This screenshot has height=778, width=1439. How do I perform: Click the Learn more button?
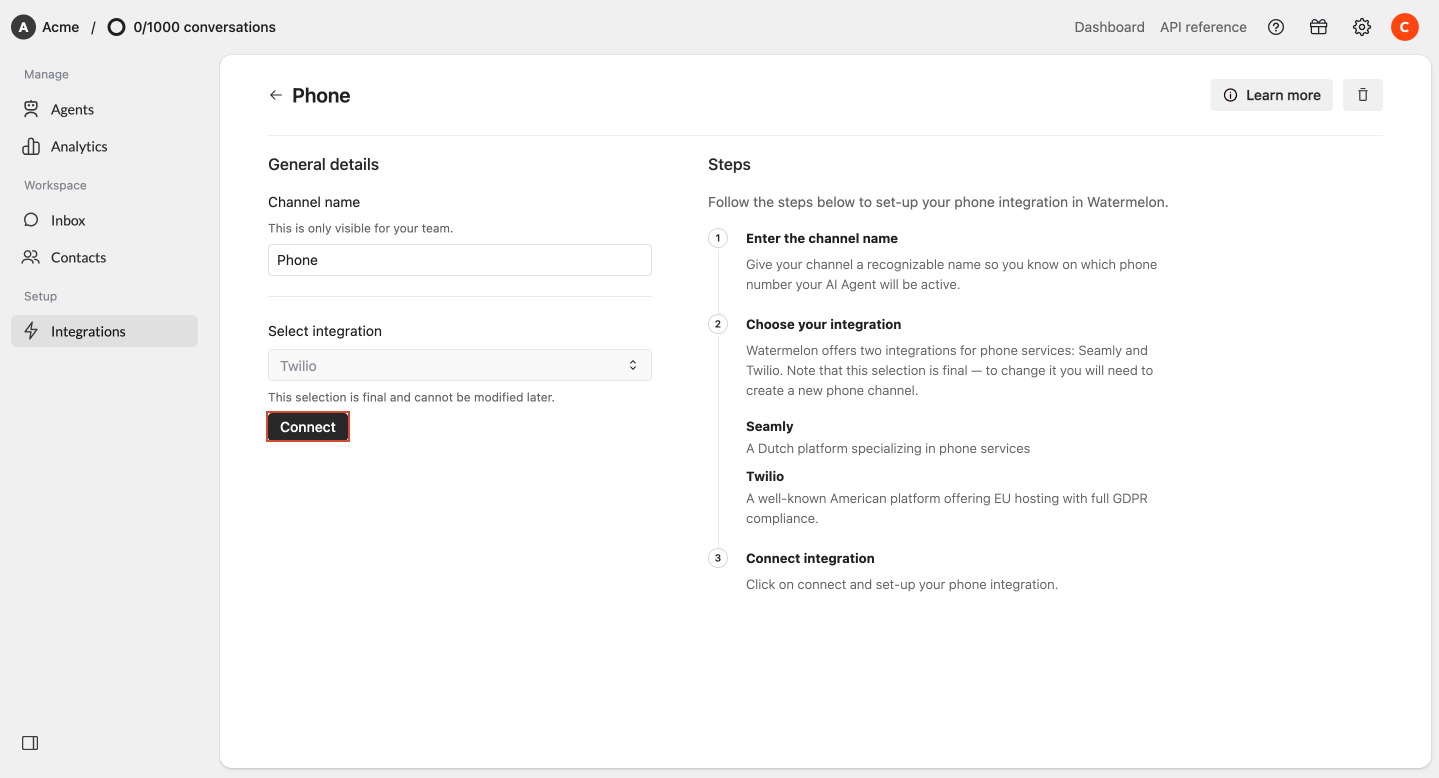click(1272, 95)
